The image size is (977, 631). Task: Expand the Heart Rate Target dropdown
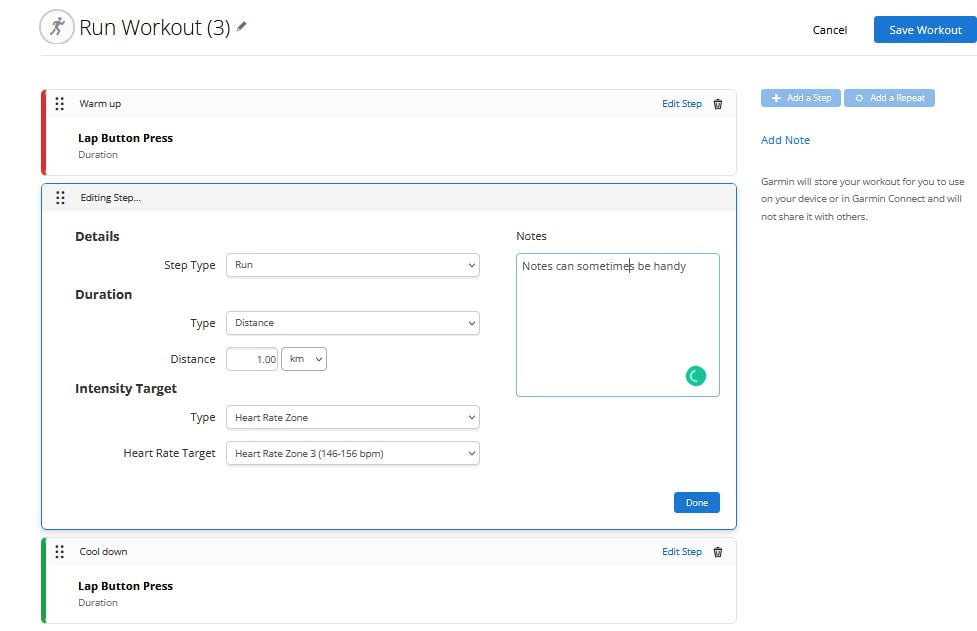(x=353, y=453)
